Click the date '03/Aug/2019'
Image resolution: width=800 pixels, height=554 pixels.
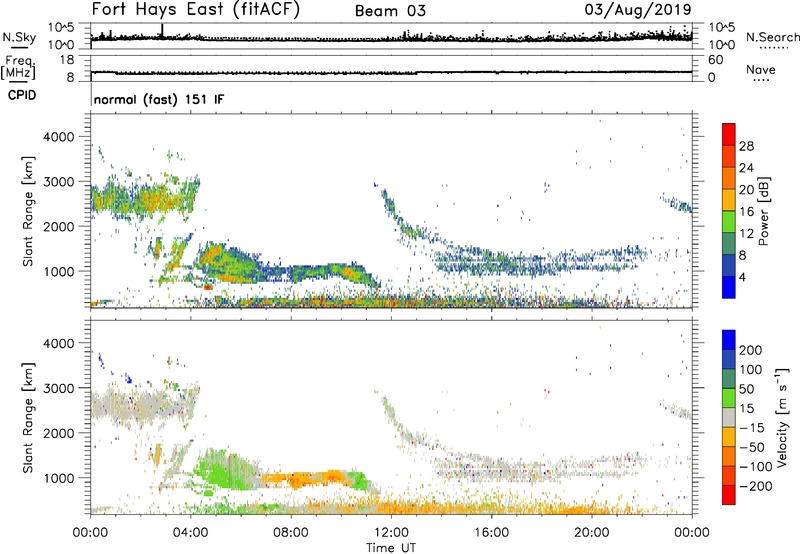pos(638,9)
